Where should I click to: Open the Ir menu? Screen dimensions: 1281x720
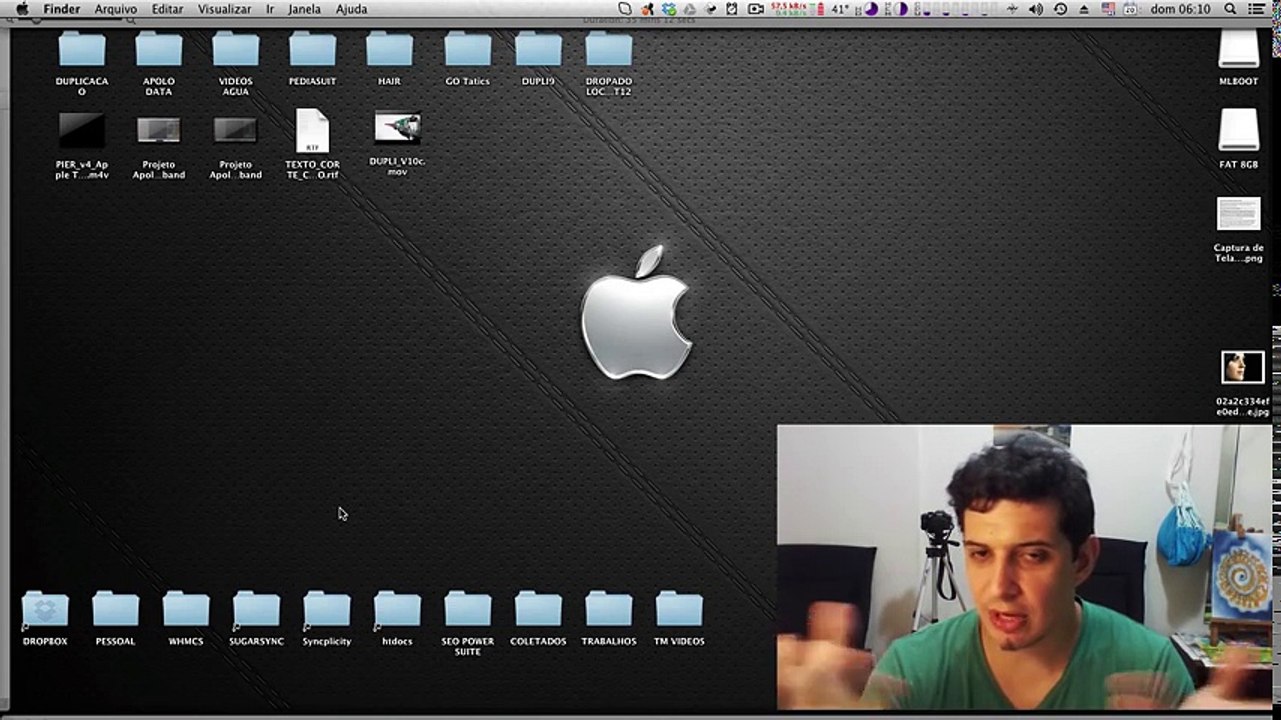[270, 9]
